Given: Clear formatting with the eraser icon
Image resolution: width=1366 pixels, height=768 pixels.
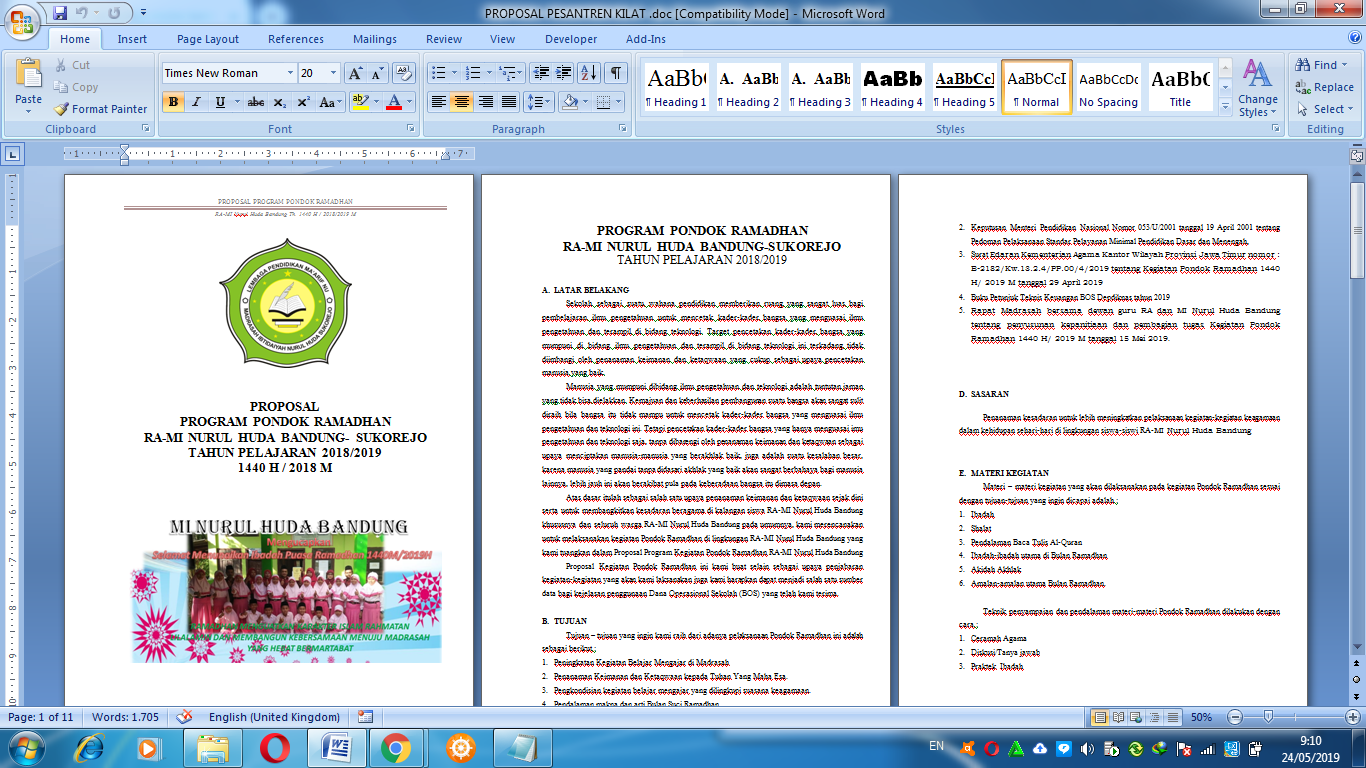Looking at the screenshot, I should pyautogui.click(x=405, y=73).
